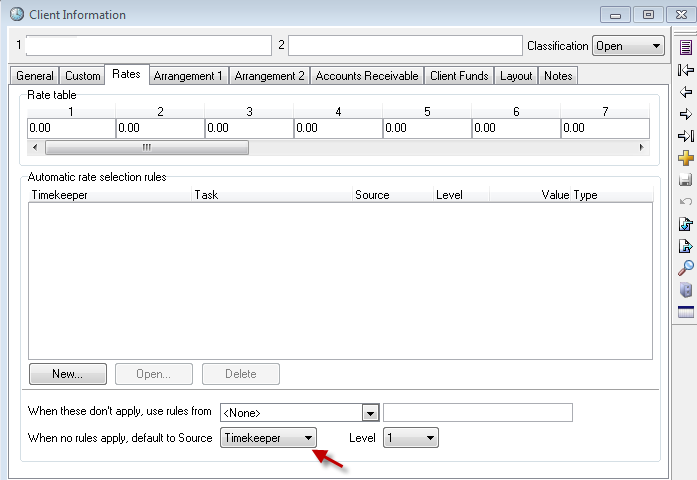Click the client field 2 text box

[405, 46]
